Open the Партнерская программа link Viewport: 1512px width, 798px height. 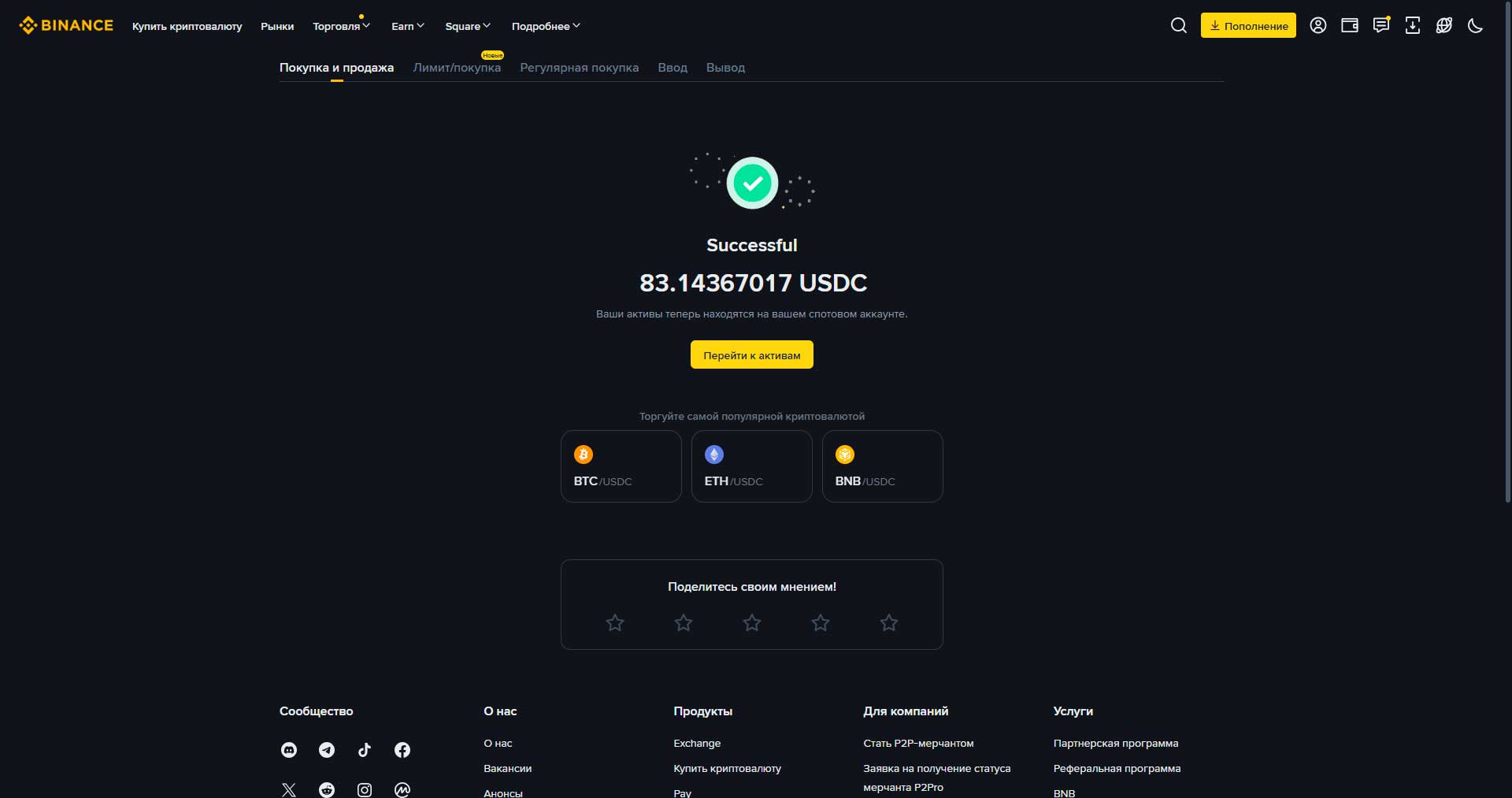click(1116, 743)
